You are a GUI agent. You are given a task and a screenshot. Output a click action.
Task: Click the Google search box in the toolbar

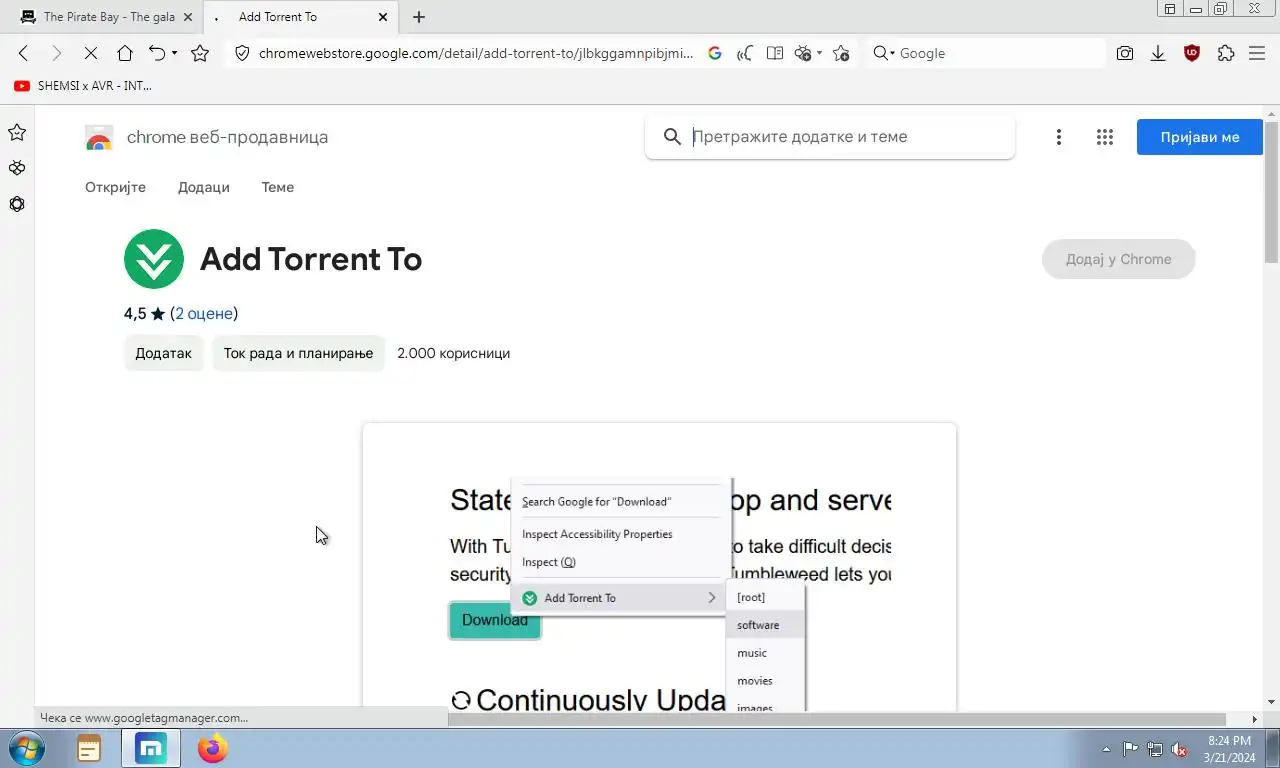click(x=1000, y=53)
